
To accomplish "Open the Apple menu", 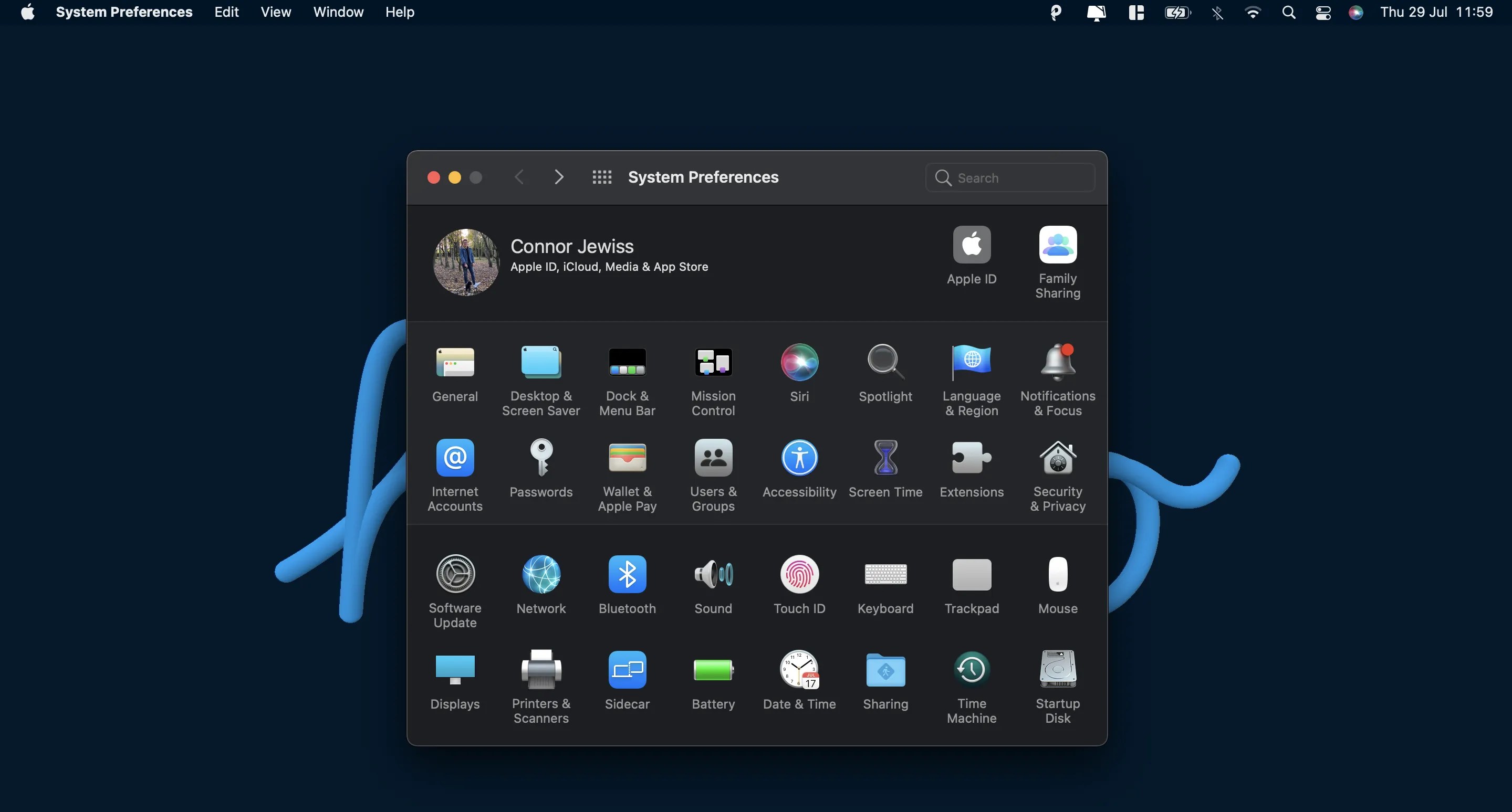I will point(28,12).
